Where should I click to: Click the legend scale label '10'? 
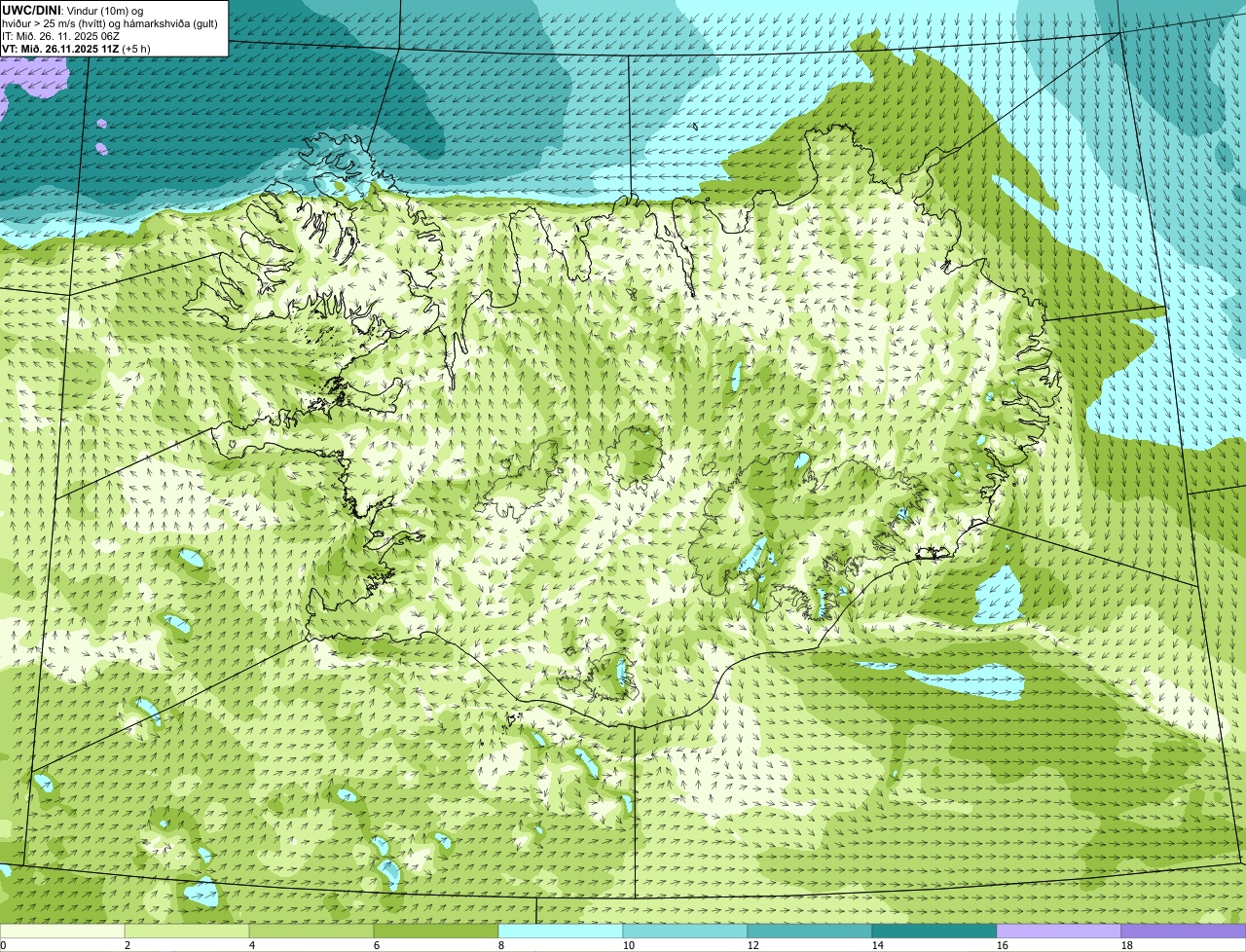[629, 945]
